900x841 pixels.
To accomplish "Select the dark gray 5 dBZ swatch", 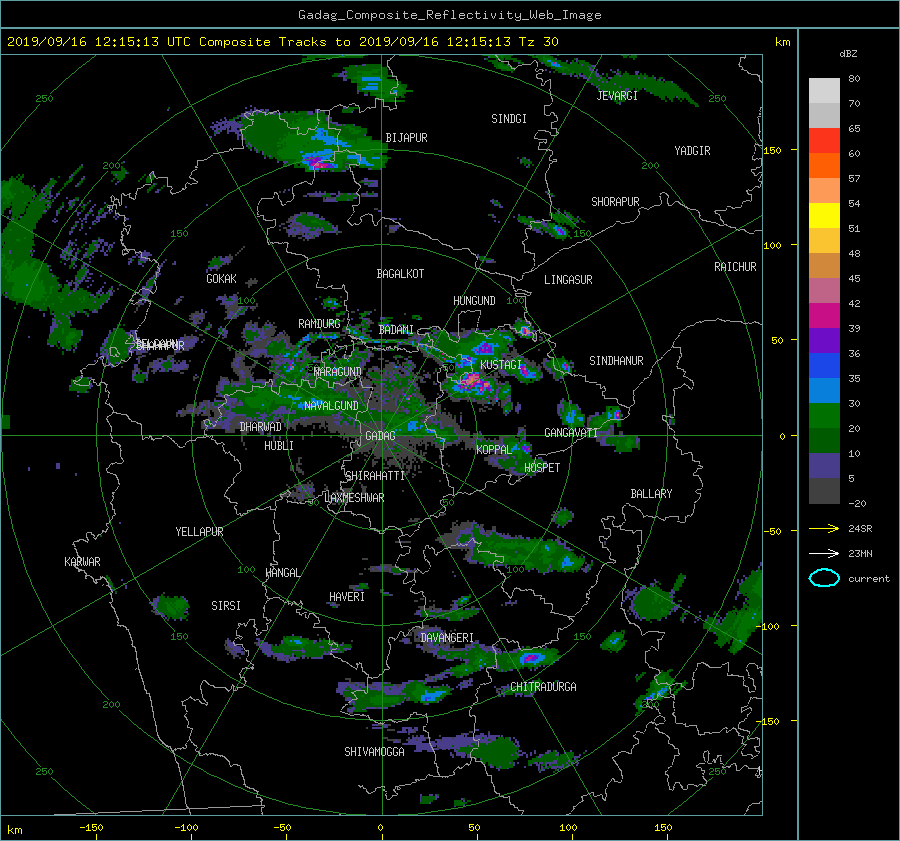I will pos(824,491).
